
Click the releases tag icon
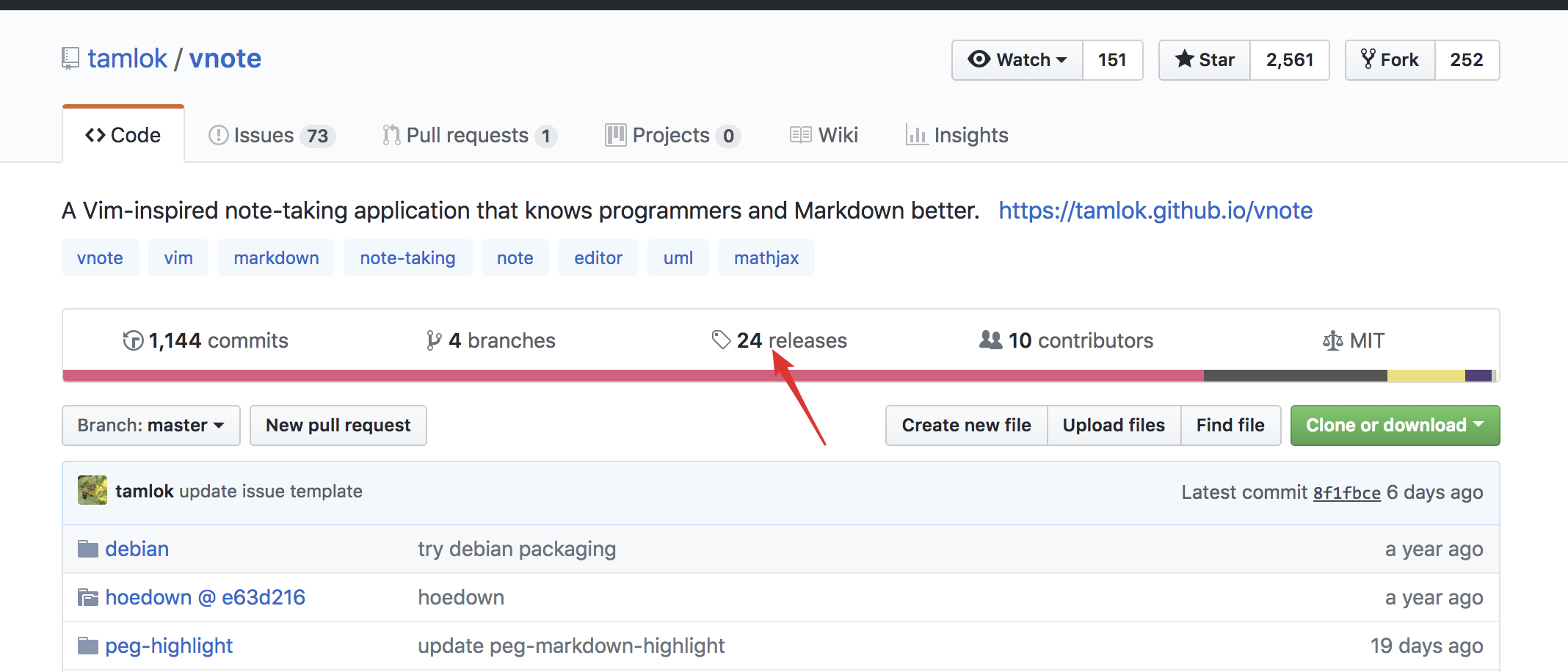coord(721,340)
